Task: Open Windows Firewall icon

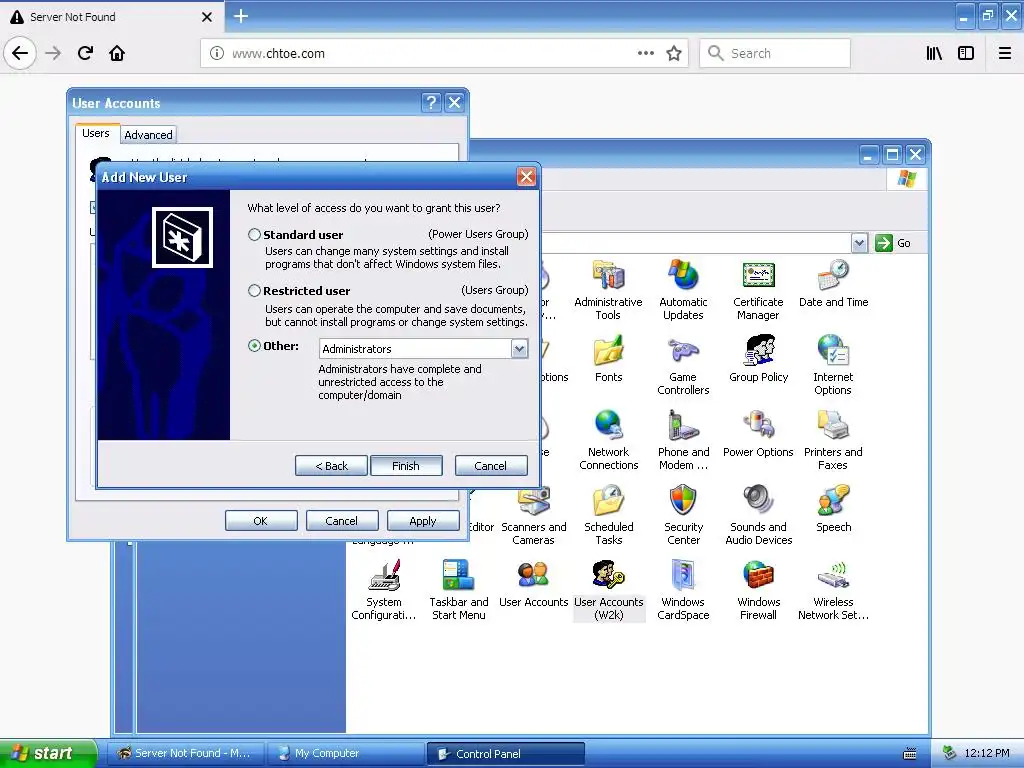Action: click(758, 590)
